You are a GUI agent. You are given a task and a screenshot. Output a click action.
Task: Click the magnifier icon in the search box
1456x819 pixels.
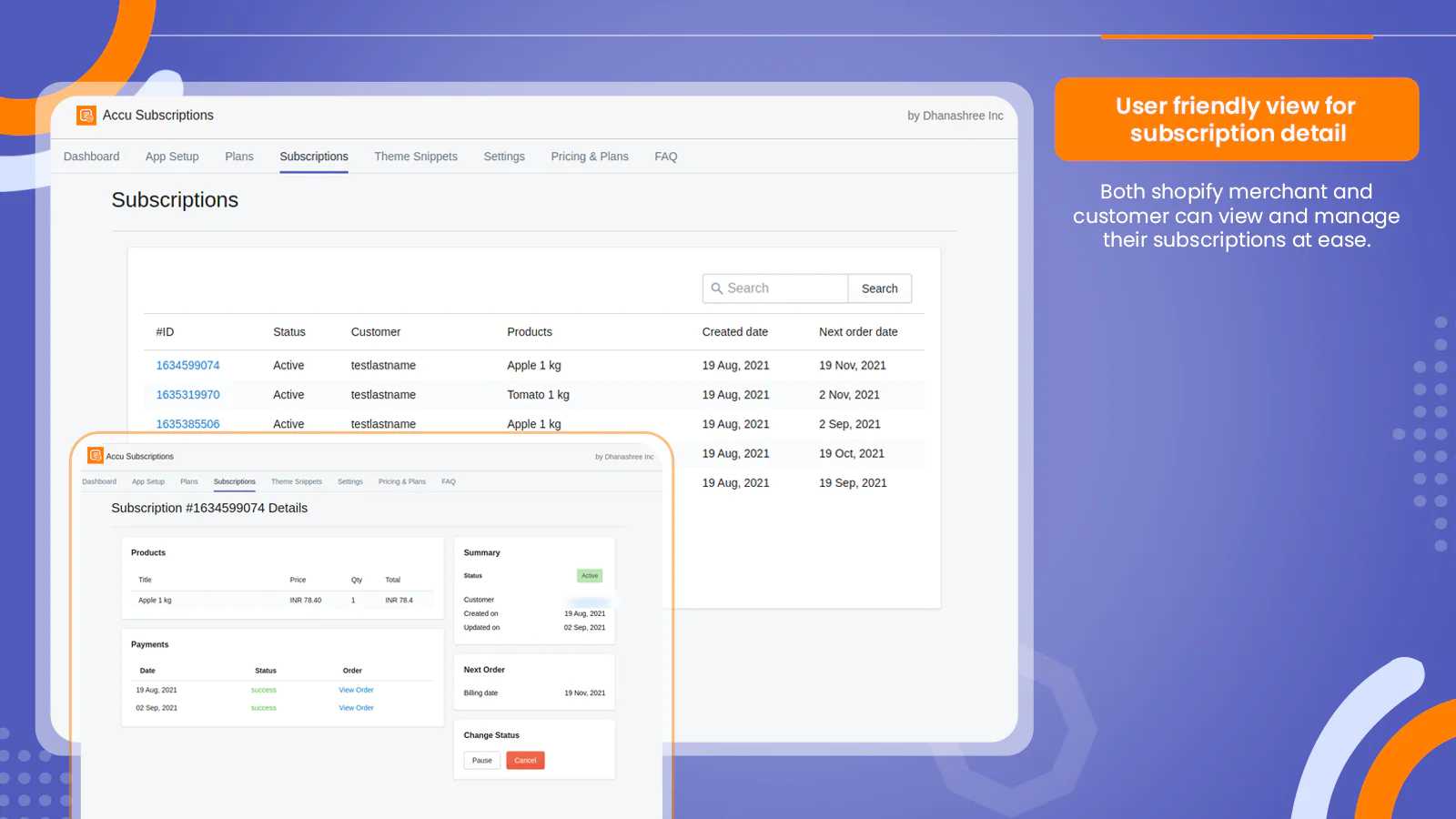click(717, 288)
